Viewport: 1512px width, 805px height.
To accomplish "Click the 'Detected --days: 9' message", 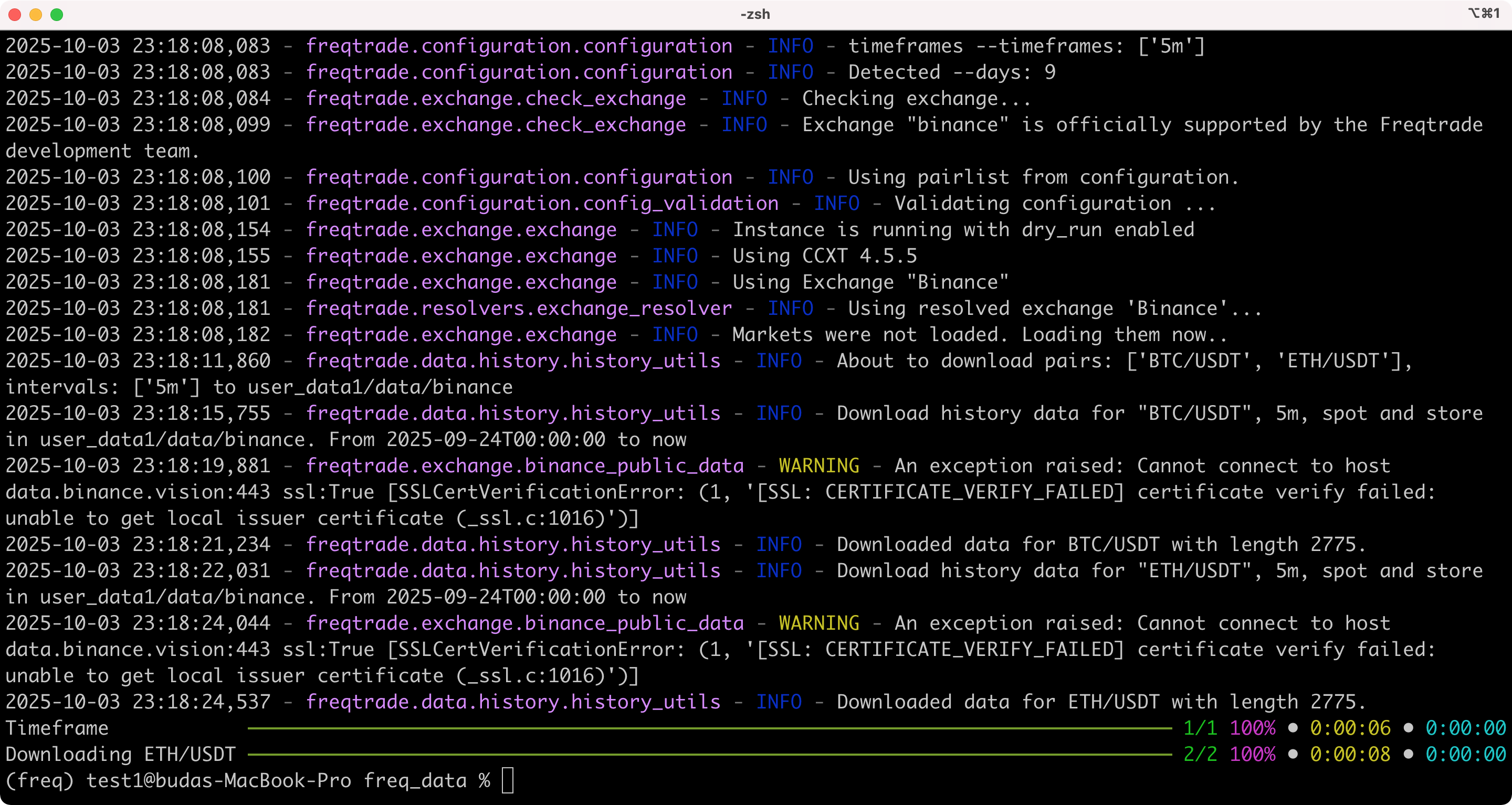I will (x=951, y=72).
